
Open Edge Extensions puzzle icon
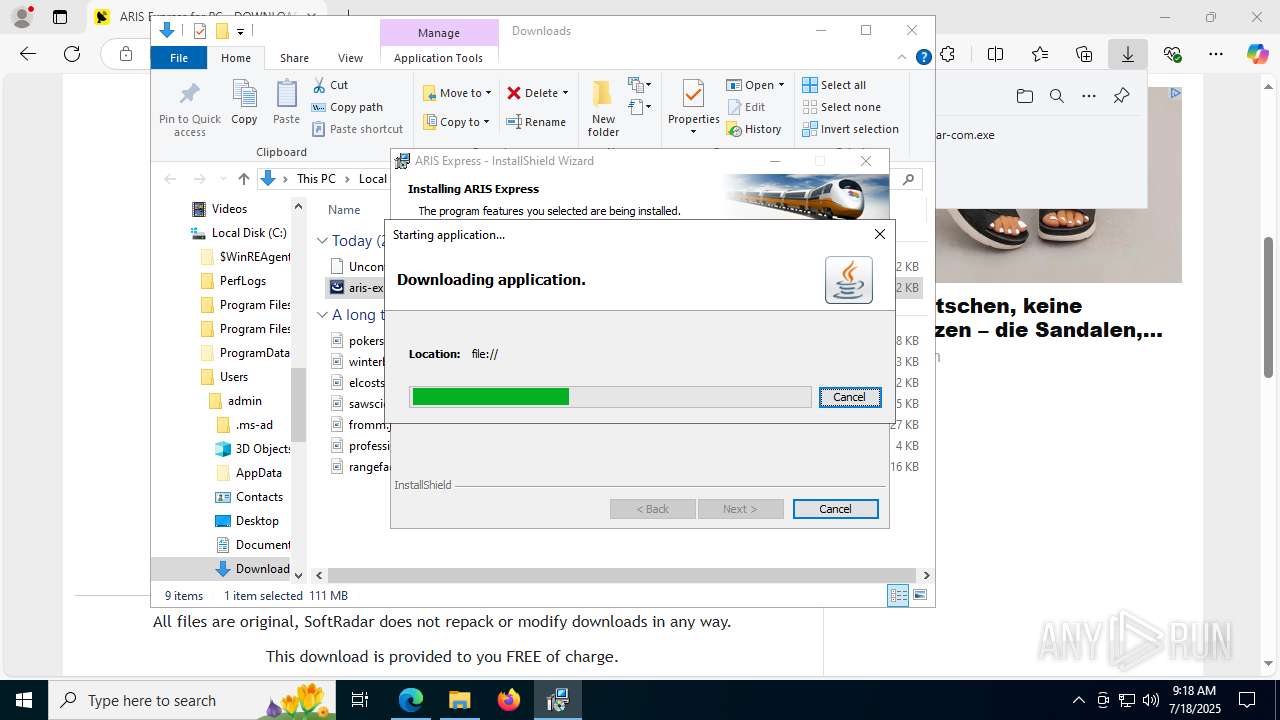pos(947,54)
